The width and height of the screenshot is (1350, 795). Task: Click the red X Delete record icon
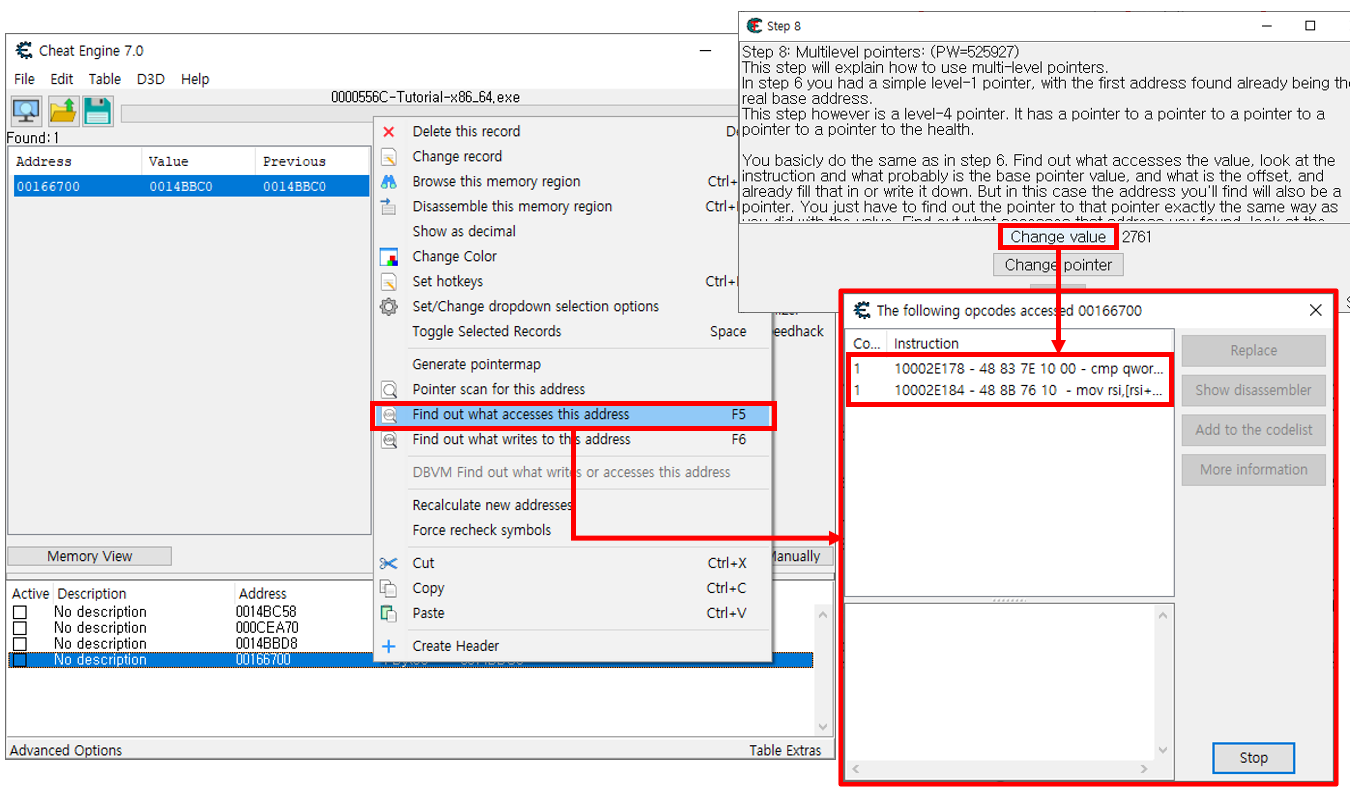tap(390, 131)
